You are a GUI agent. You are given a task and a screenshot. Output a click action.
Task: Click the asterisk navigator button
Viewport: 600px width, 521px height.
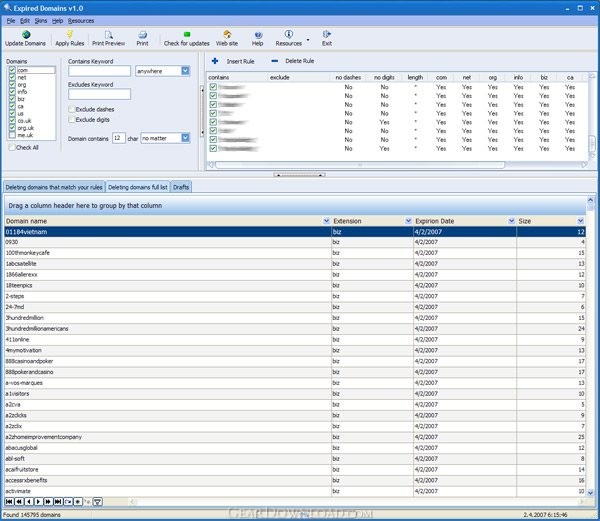[78, 501]
